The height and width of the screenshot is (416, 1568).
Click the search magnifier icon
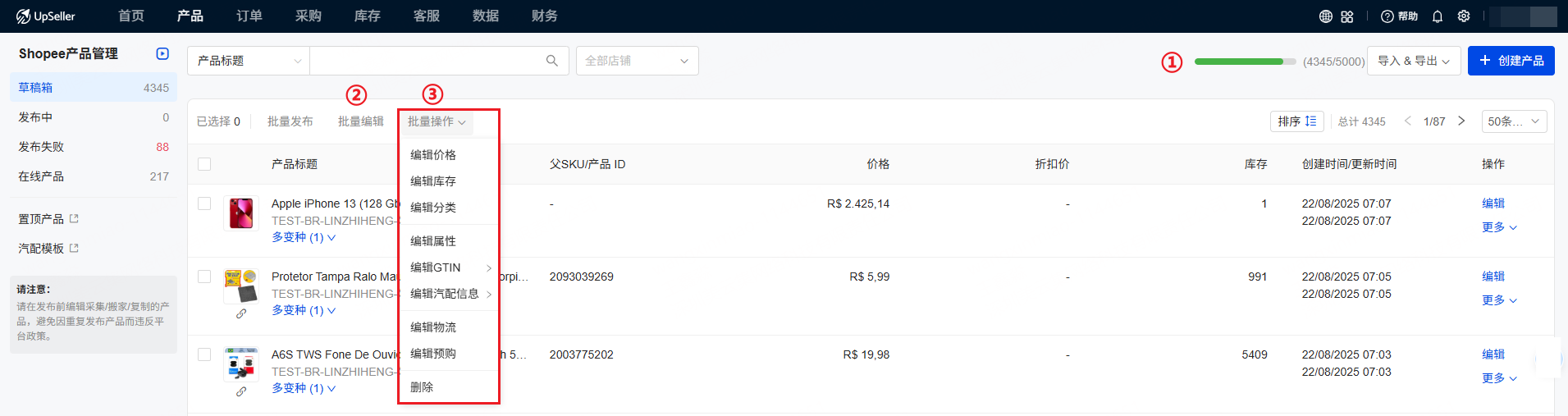click(552, 61)
